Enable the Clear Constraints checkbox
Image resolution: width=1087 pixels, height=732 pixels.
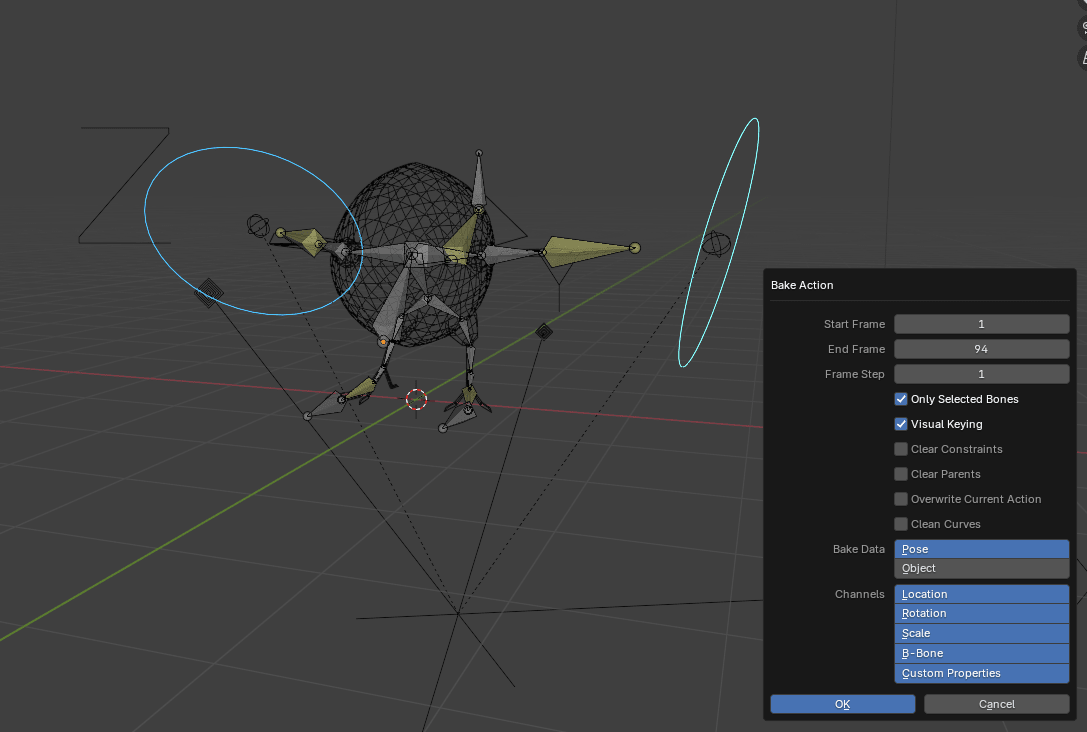[901, 448]
